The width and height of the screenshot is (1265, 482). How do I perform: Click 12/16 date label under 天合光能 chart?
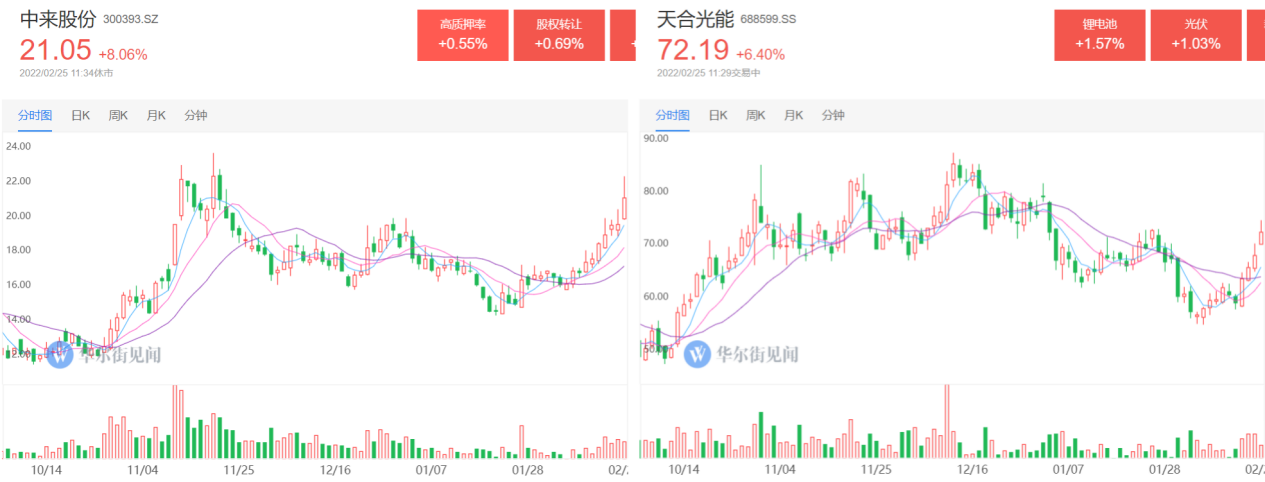(972, 469)
